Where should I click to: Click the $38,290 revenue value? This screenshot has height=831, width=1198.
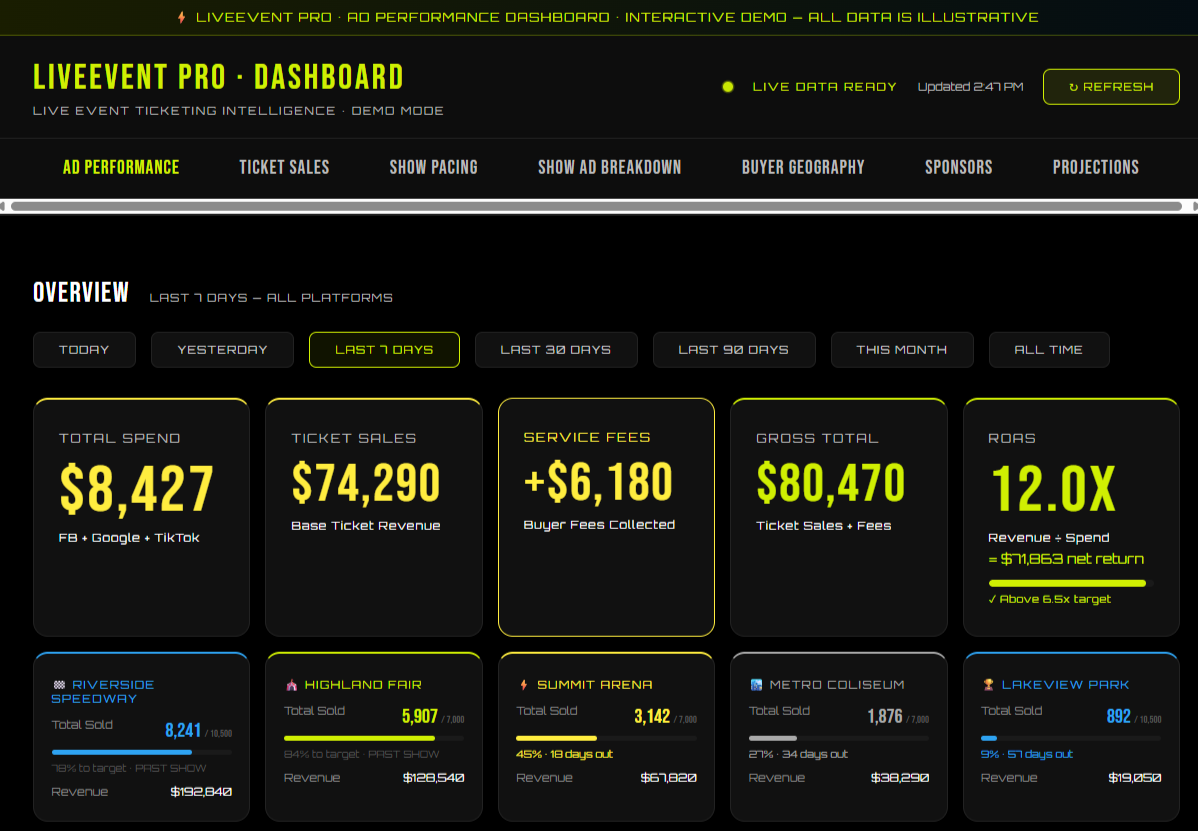[x=899, y=778]
